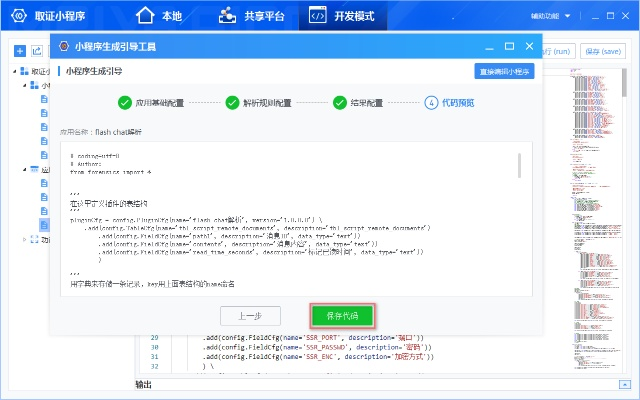Click the SSR_ENC code line in editor
This screenshot has width=640, height=400.
coord(318,357)
